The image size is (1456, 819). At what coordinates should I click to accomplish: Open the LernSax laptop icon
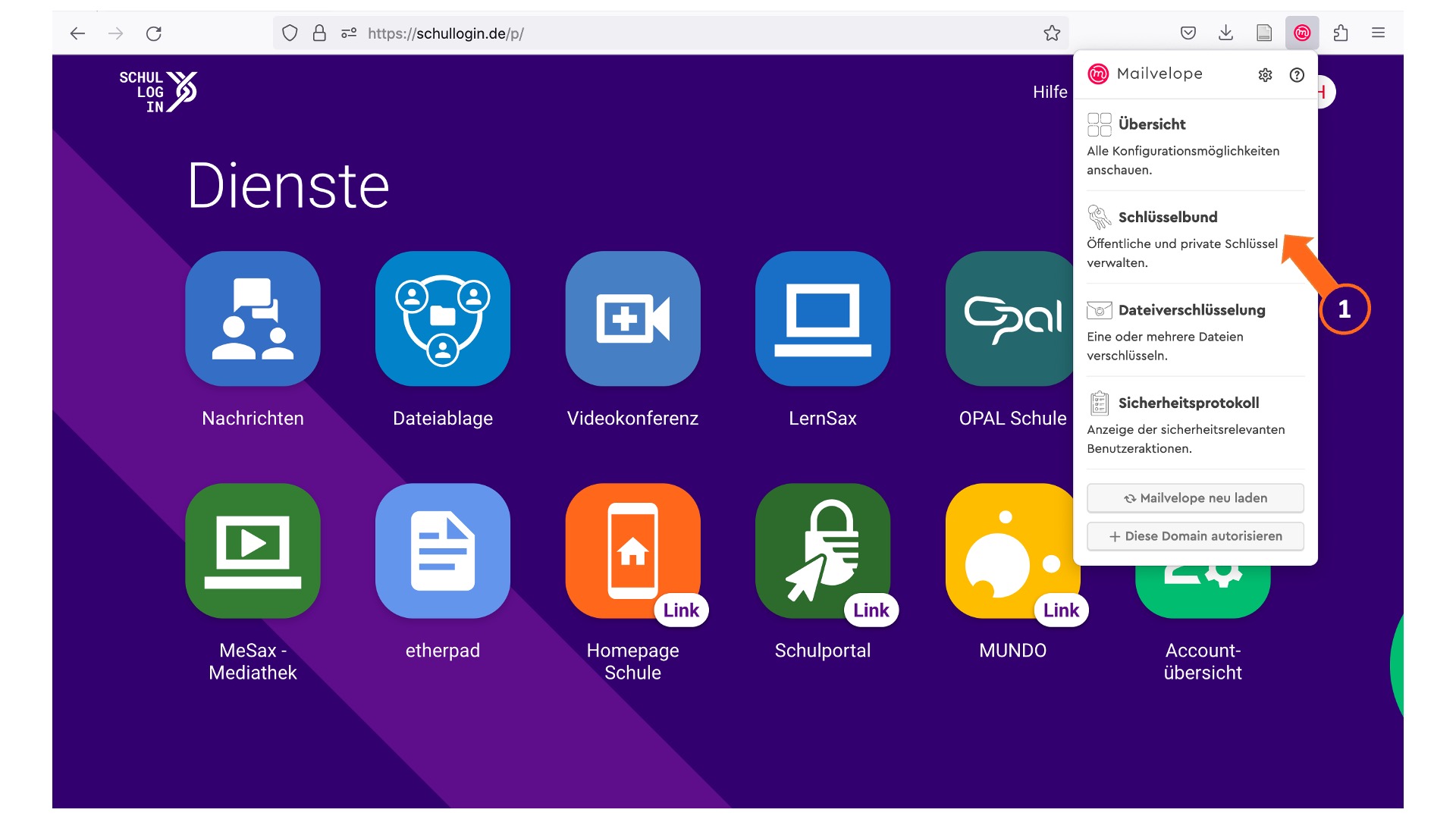coord(823,318)
